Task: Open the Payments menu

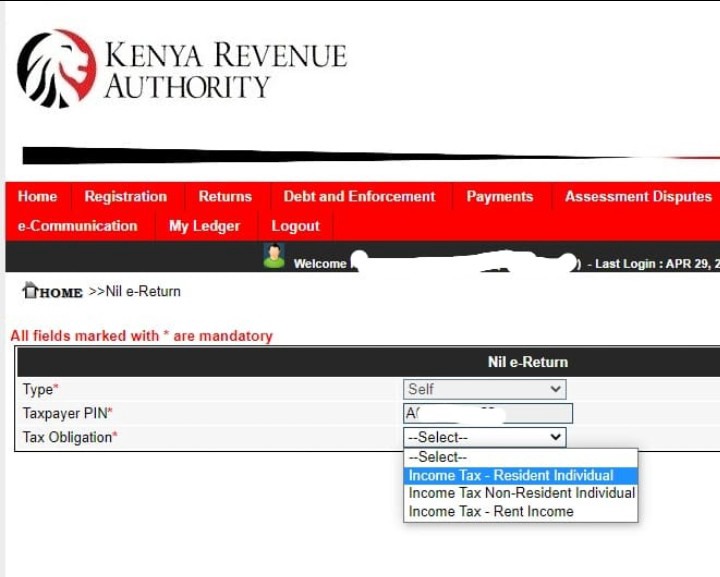Action: click(x=500, y=196)
